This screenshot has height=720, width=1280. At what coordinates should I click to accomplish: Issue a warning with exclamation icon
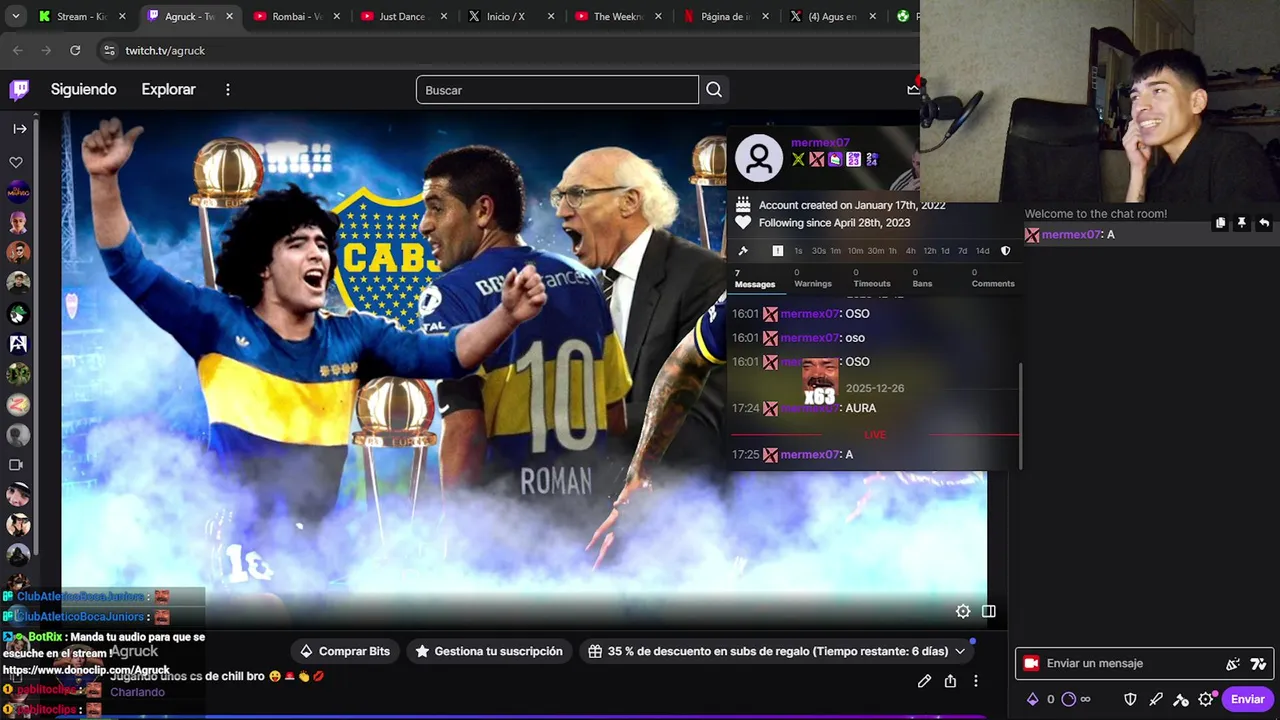778,251
